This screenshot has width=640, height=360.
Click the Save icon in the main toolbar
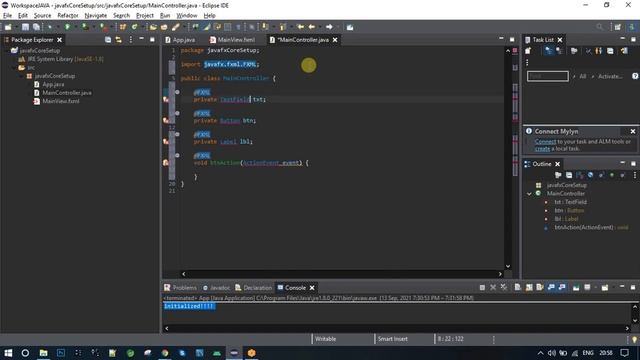coord(25,27)
